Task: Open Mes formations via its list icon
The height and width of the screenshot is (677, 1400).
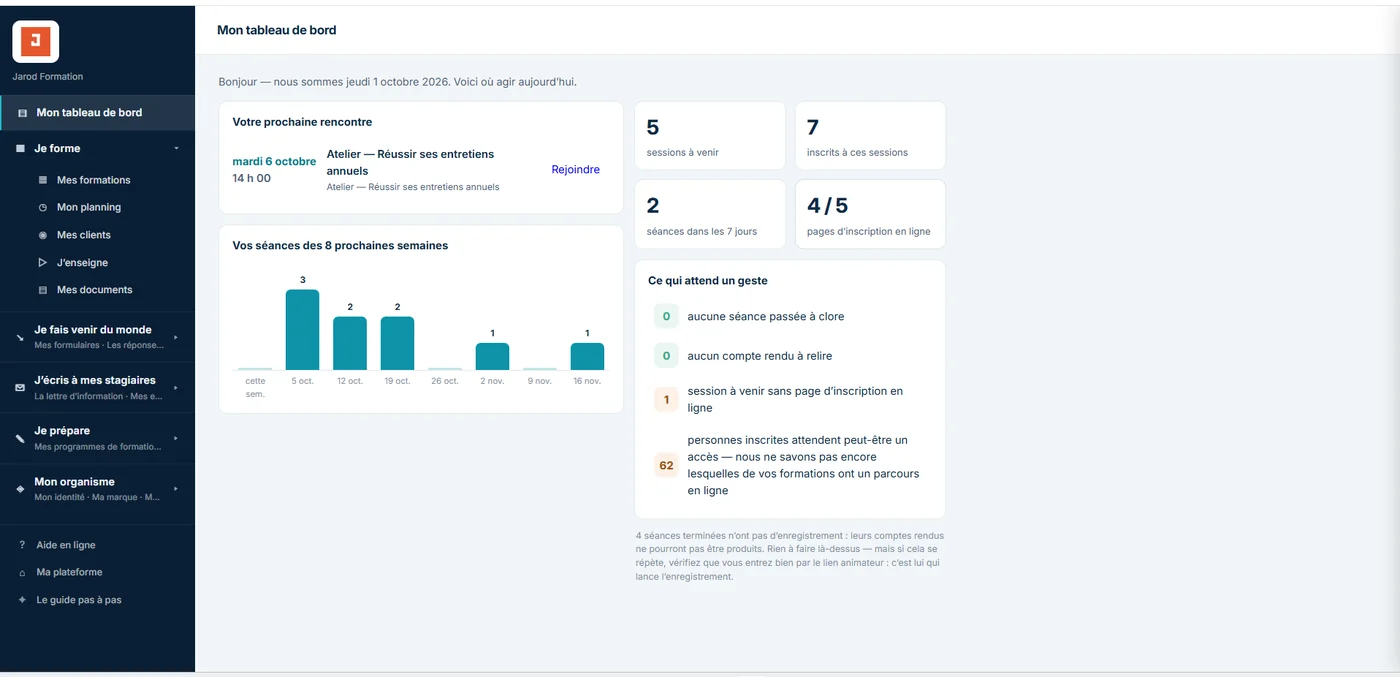Action: point(42,180)
